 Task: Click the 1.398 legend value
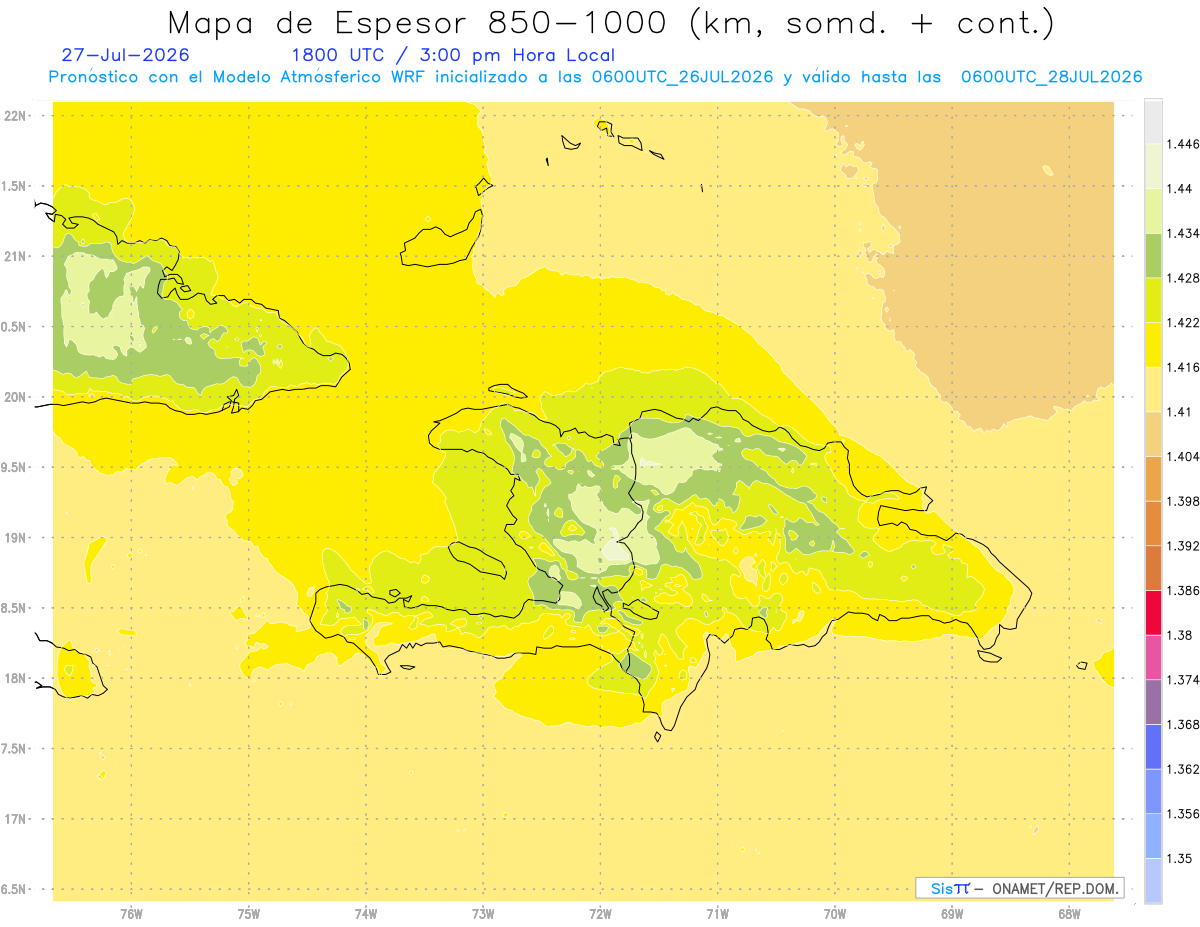coord(1185,501)
